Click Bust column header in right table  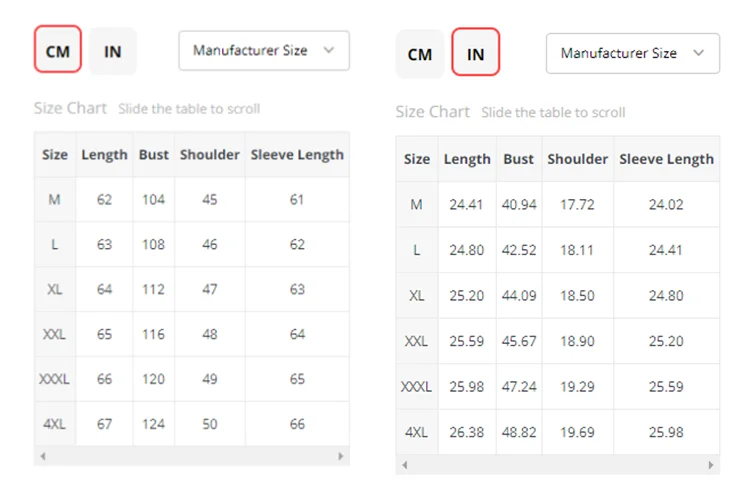click(x=519, y=159)
